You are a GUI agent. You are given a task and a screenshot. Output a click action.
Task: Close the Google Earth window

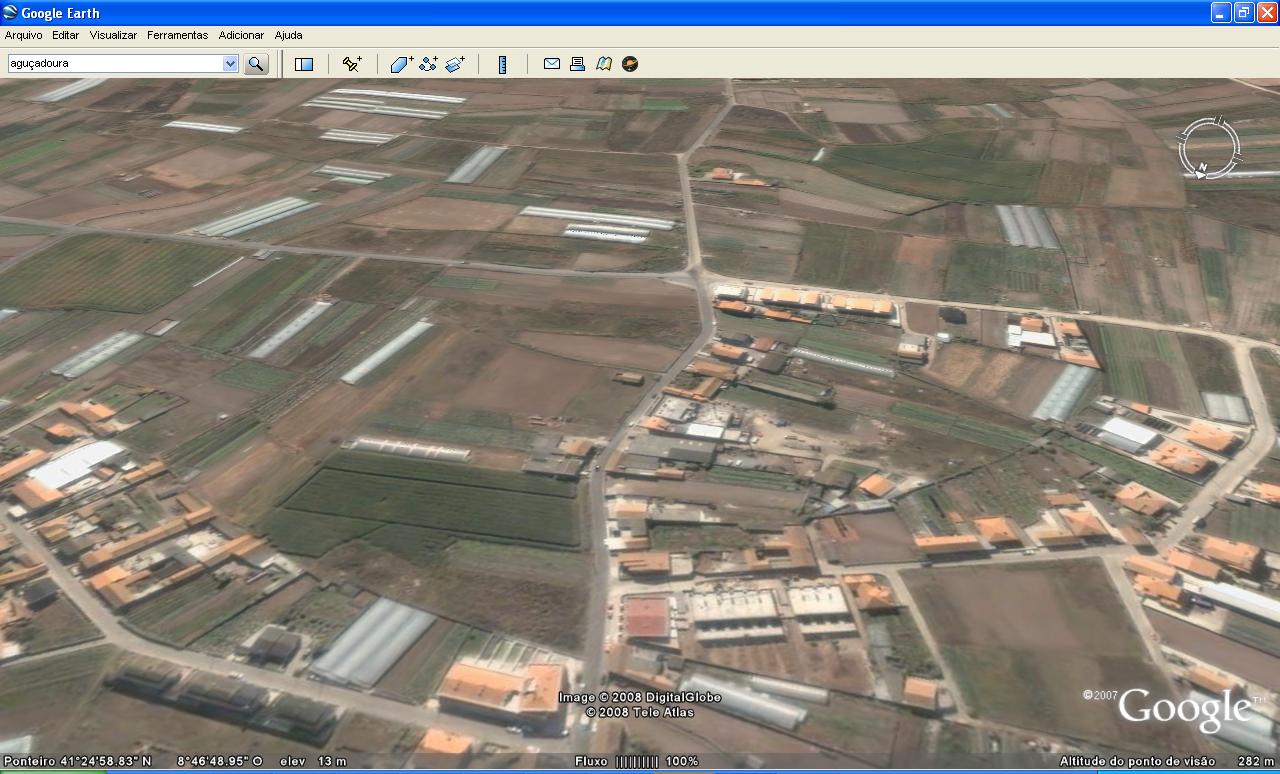pos(1267,13)
